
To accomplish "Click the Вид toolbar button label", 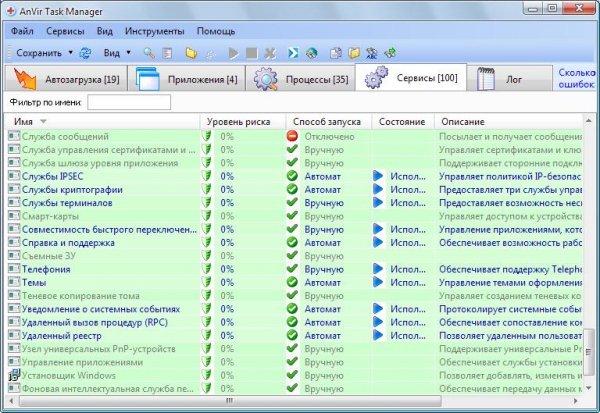I will (x=112, y=53).
